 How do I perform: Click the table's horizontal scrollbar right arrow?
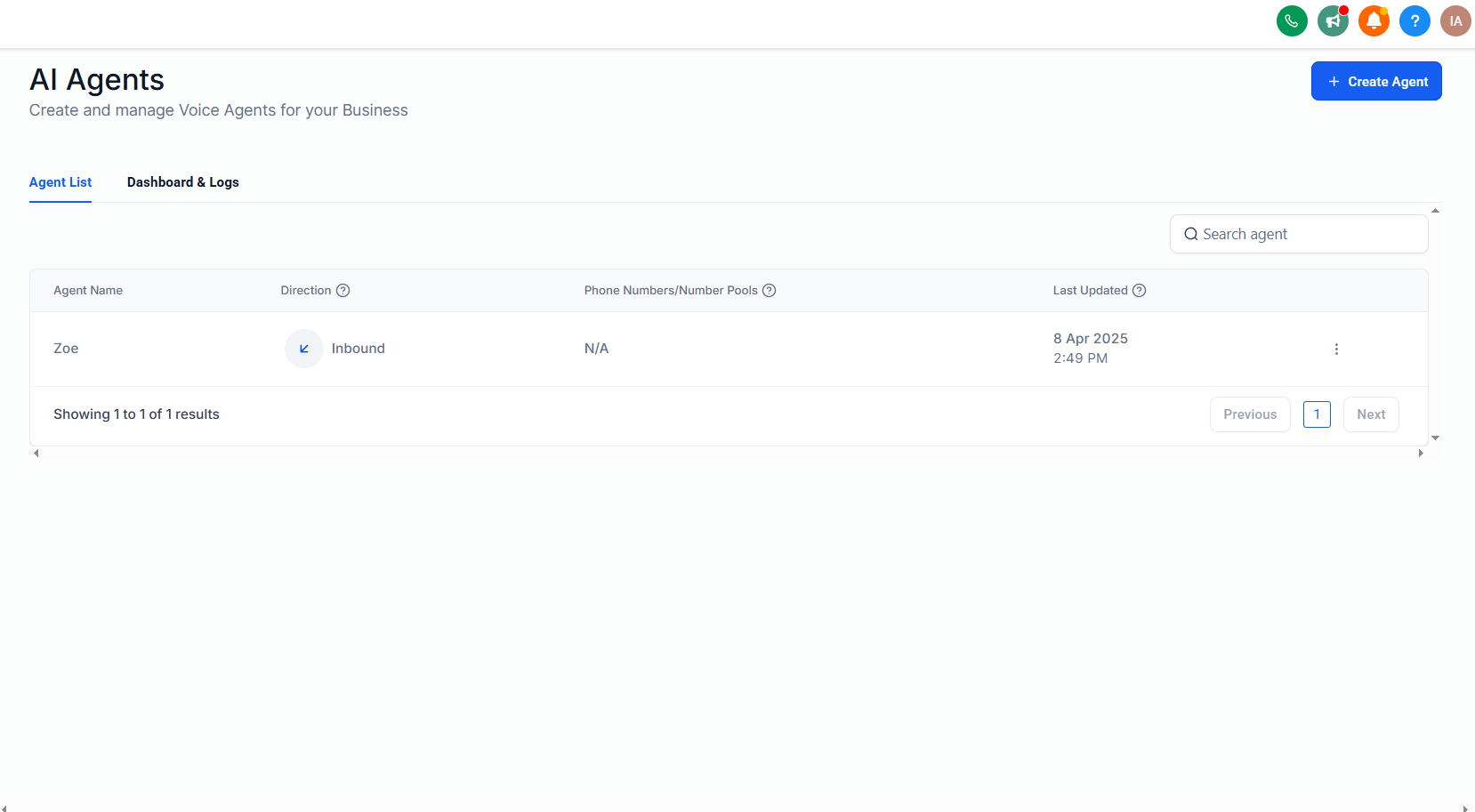pos(1421,454)
